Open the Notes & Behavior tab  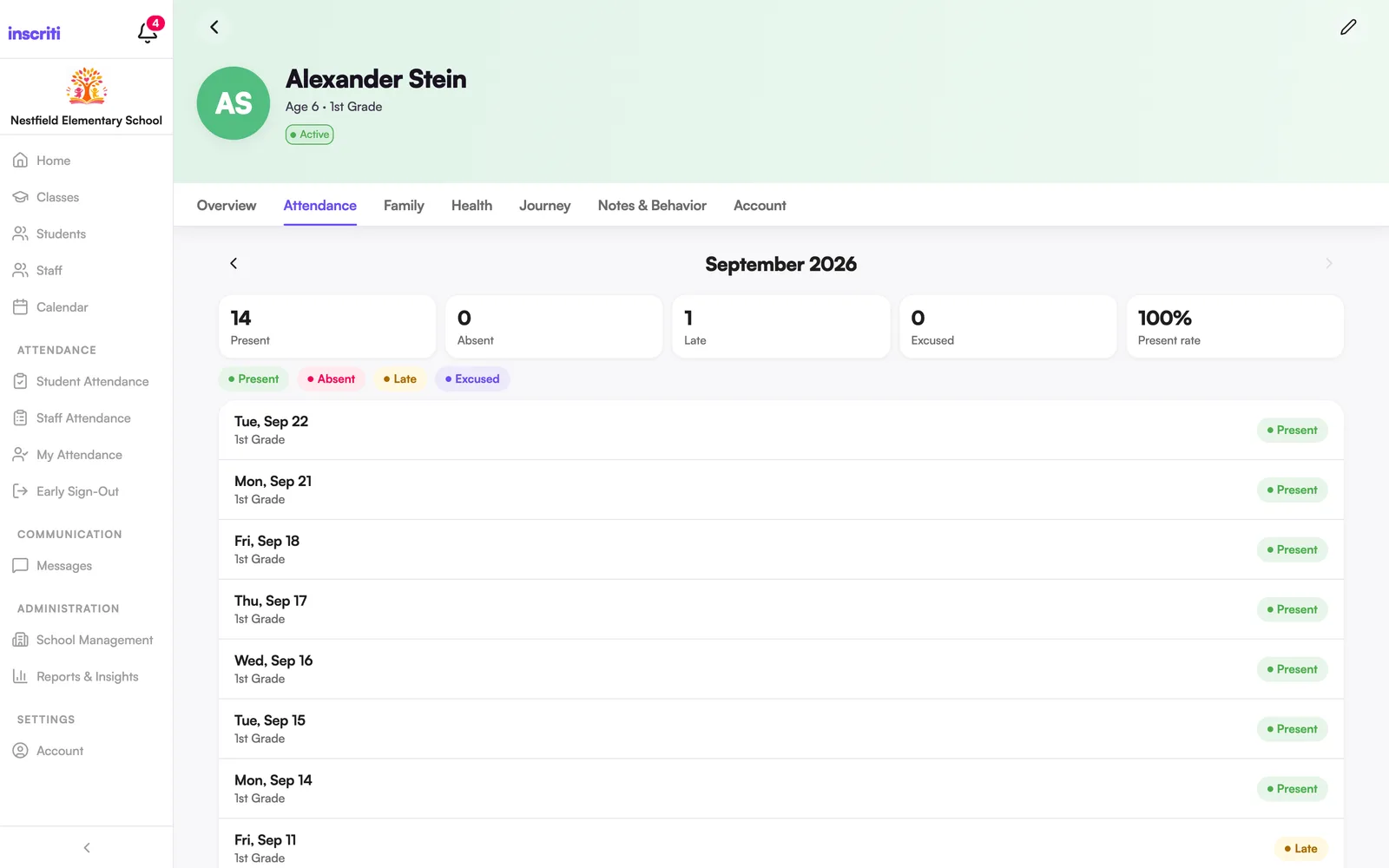pyautogui.click(x=652, y=206)
